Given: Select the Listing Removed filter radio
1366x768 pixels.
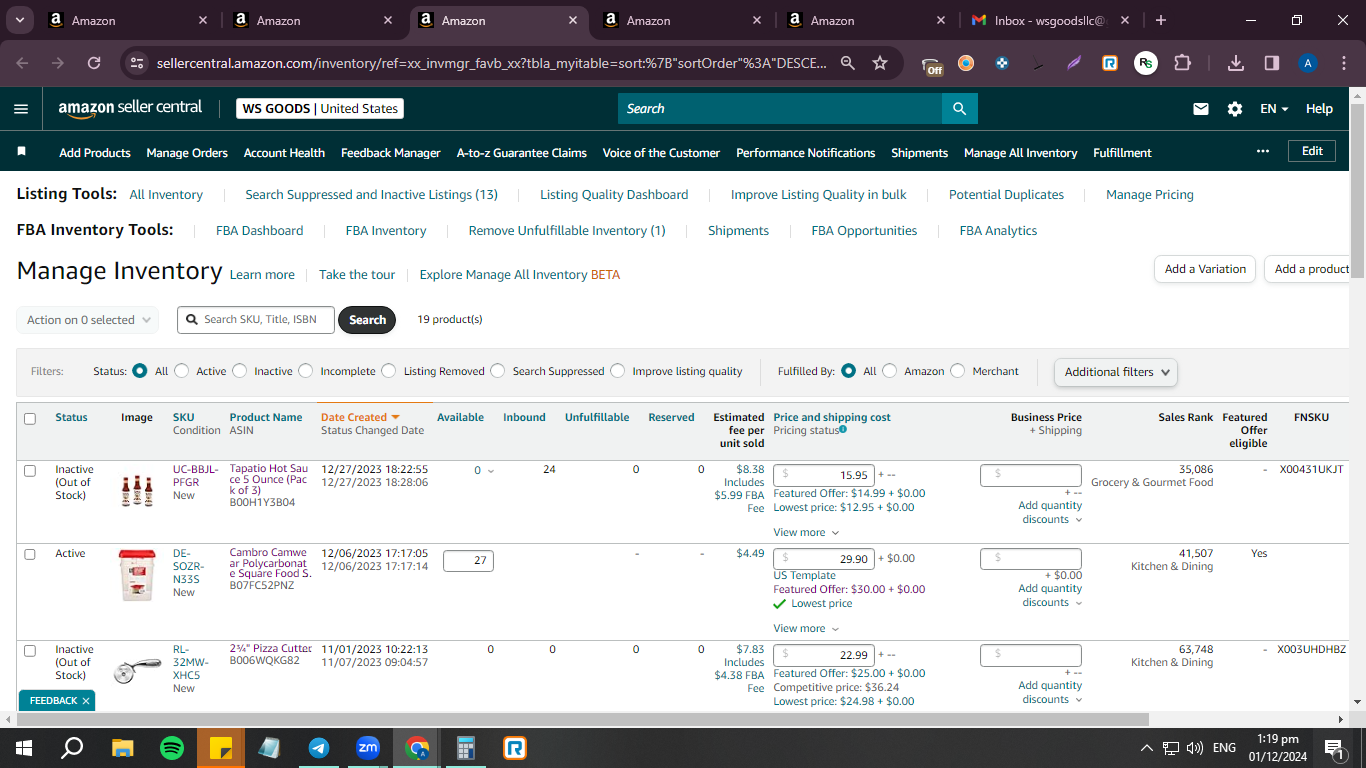Looking at the screenshot, I should point(389,371).
